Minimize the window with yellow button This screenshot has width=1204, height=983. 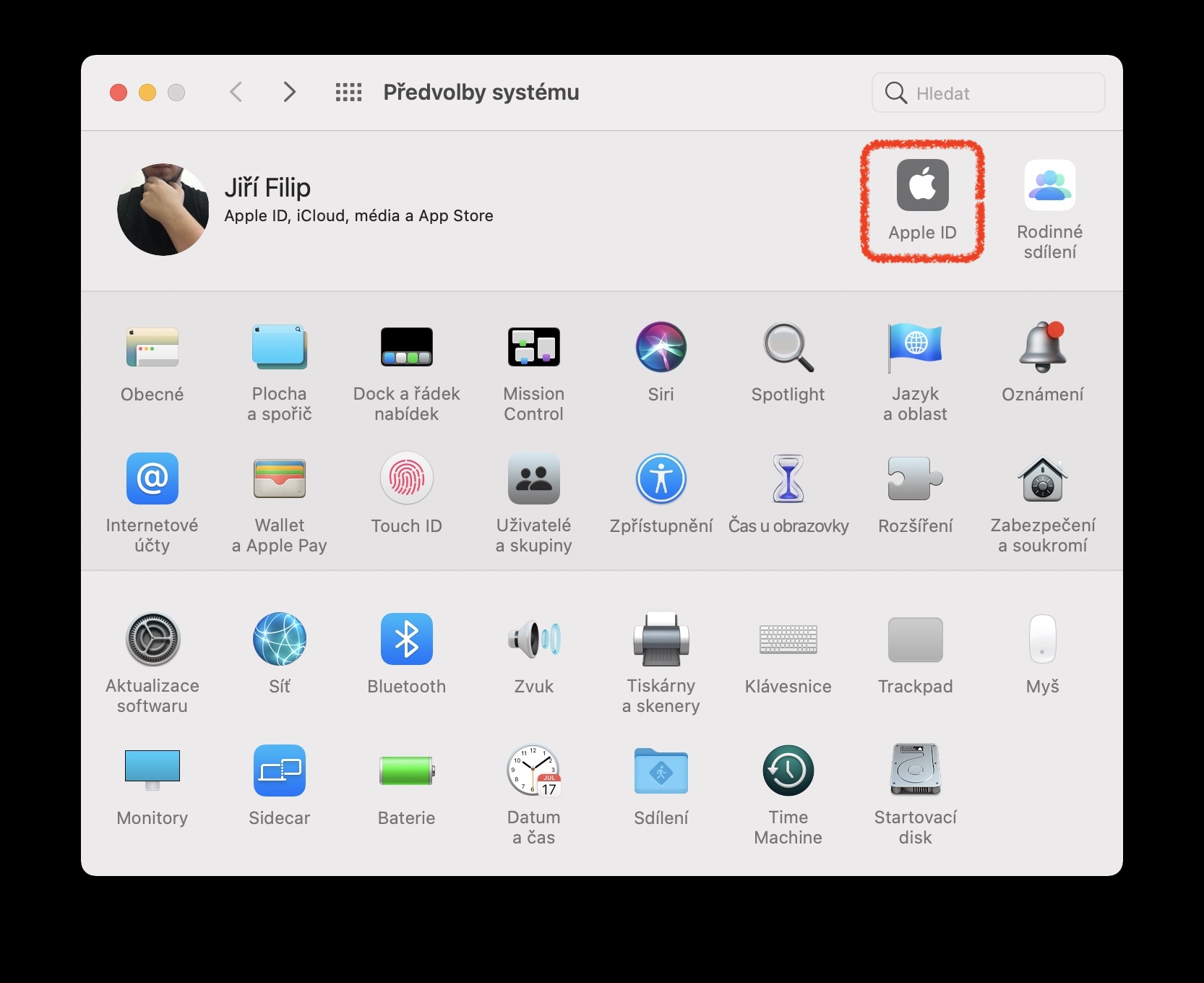pyautogui.click(x=147, y=93)
